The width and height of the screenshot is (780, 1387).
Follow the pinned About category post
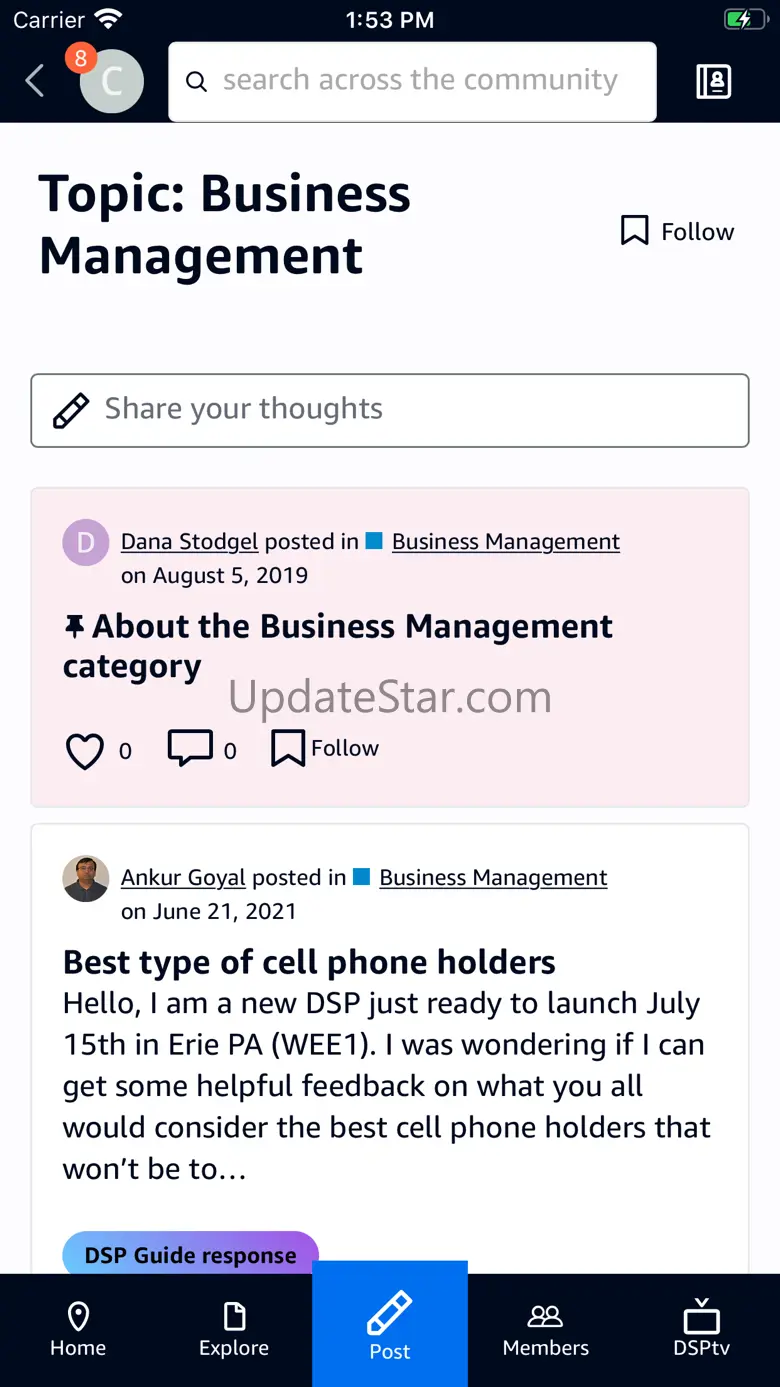click(326, 748)
